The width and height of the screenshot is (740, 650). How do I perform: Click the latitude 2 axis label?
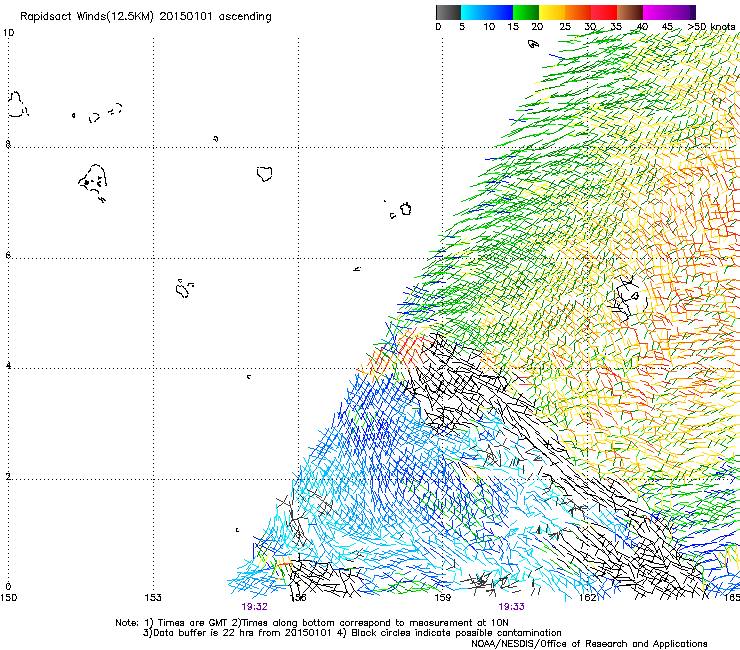click(x=8, y=476)
